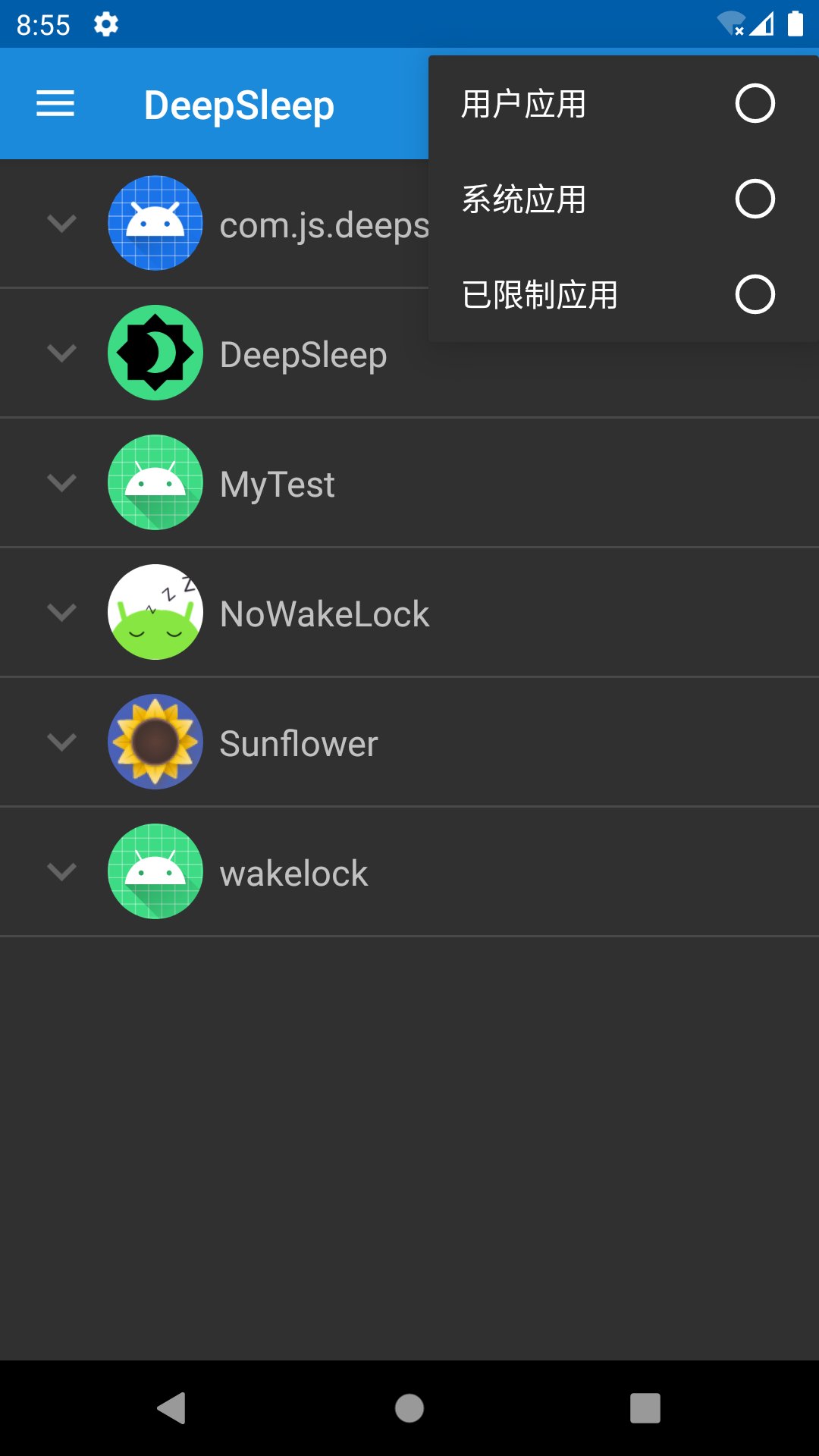The width and height of the screenshot is (819, 1456).
Task: Tap the DeepSleep moon app icon
Action: point(155,353)
